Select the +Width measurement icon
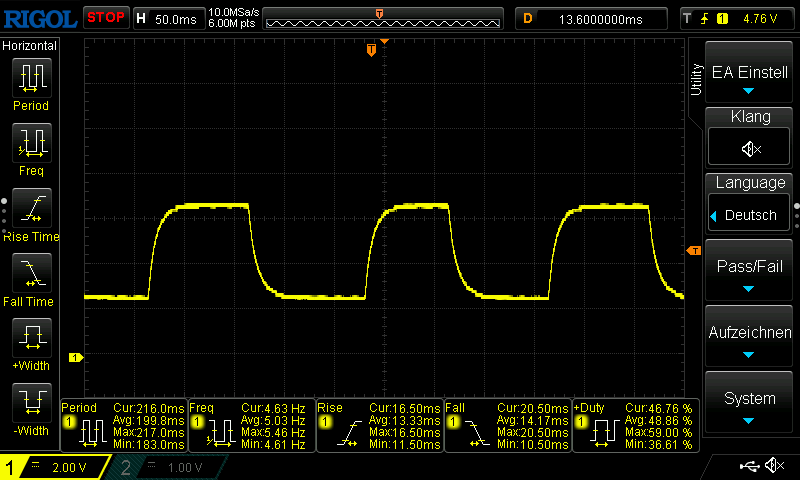 coord(30,338)
